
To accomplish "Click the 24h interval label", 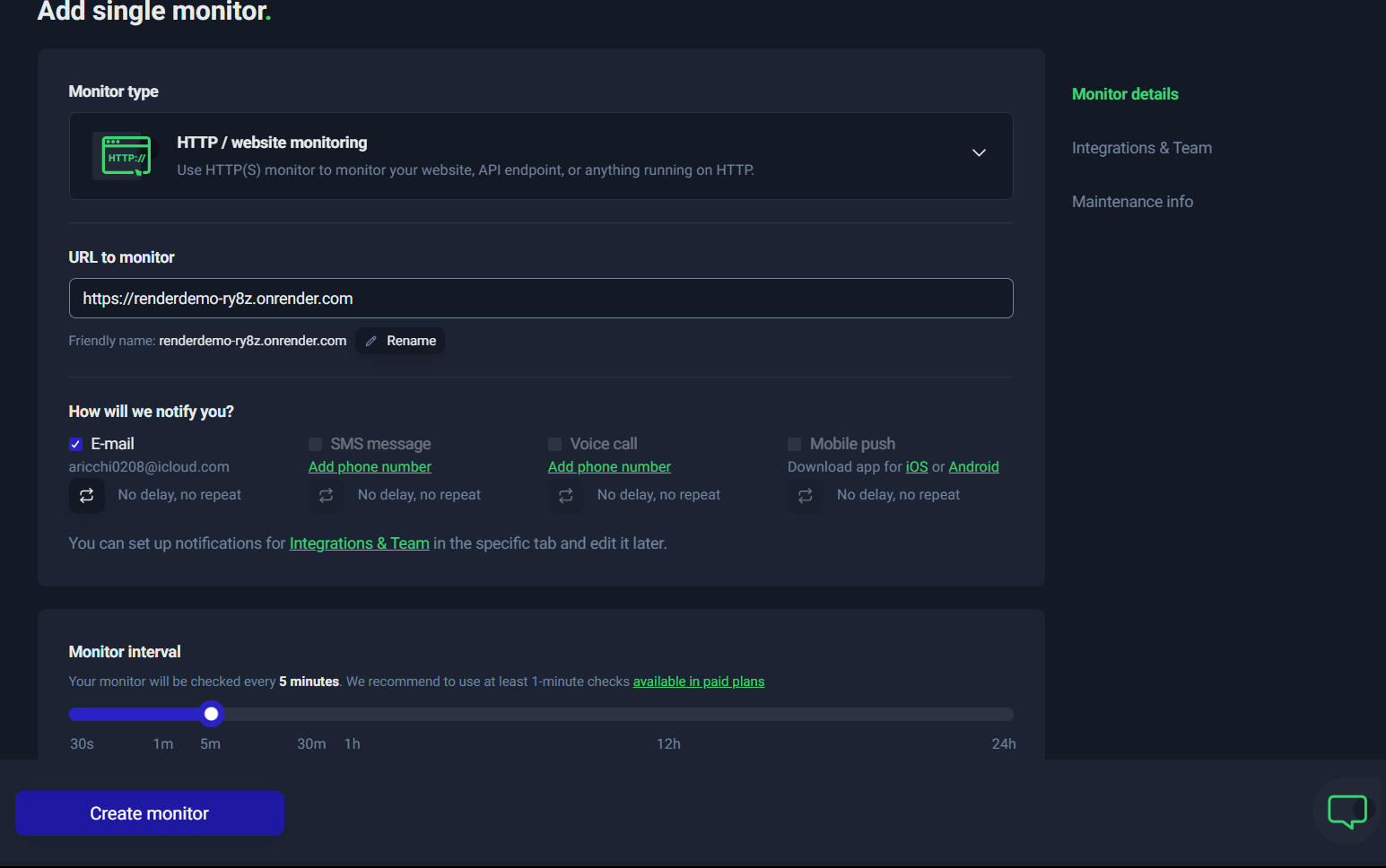I will [1004, 744].
